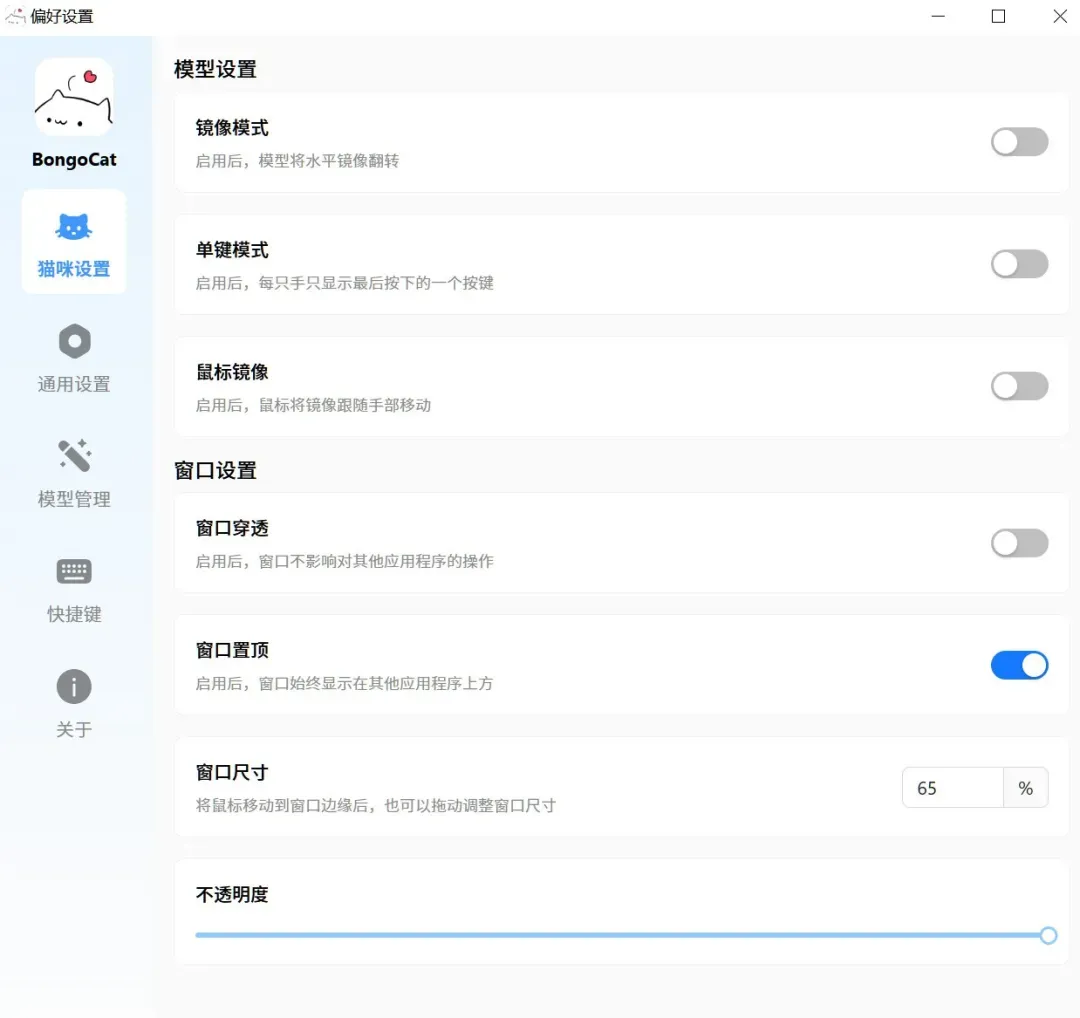Click description 启用后，窗口不影响对其他应用程序的操作
The height and width of the screenshot is (1018, 1080).
(x=344, y=561)
